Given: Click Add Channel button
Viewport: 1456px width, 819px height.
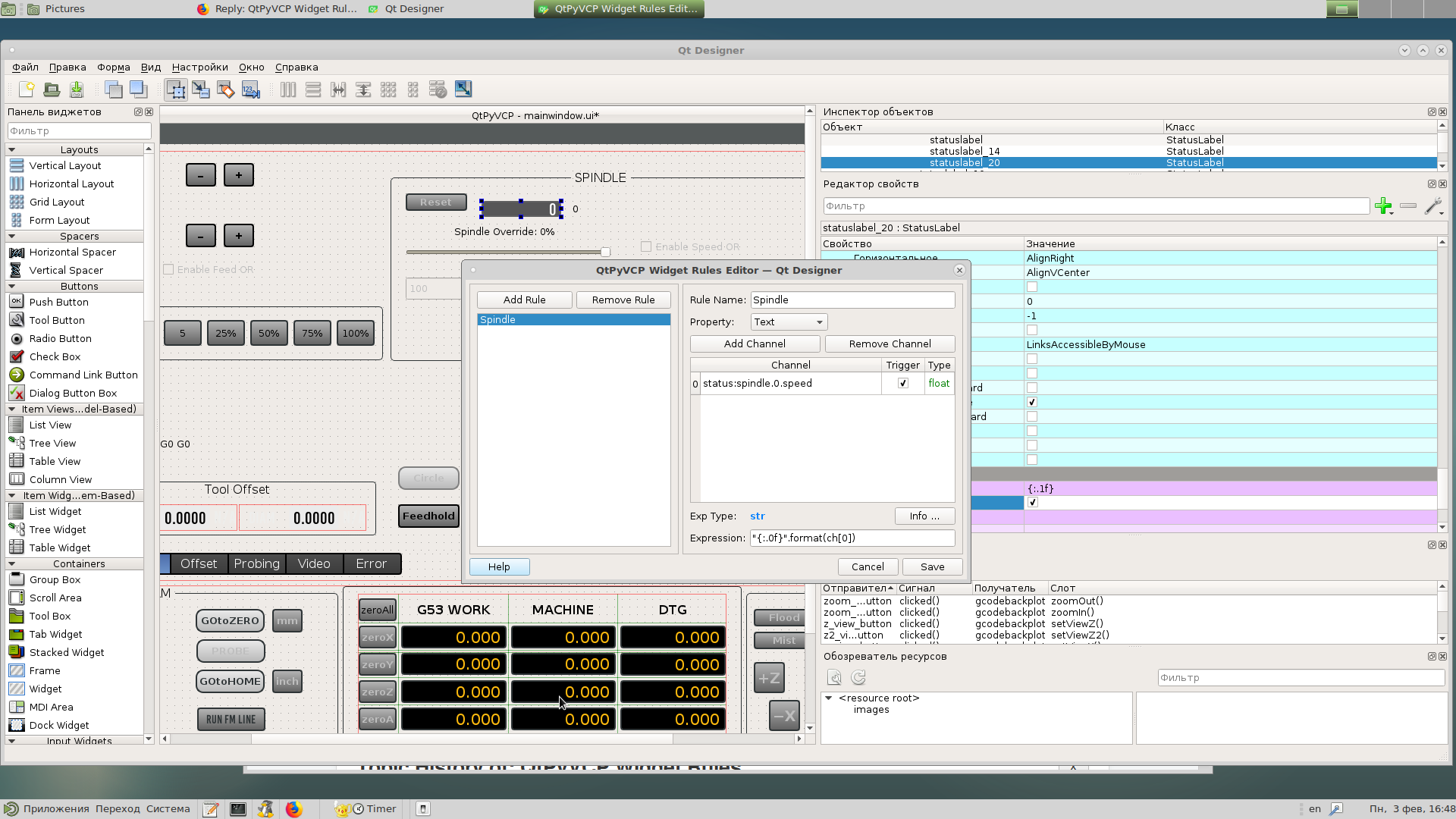Looking at the screenshot, I should point(755,344).
